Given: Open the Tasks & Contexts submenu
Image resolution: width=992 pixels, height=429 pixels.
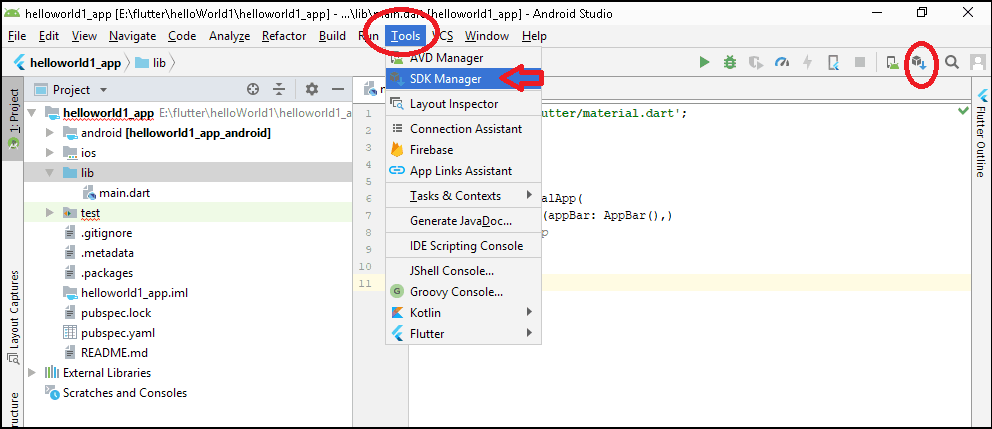Looking at the screenshot, I should (x=463, y=196).
